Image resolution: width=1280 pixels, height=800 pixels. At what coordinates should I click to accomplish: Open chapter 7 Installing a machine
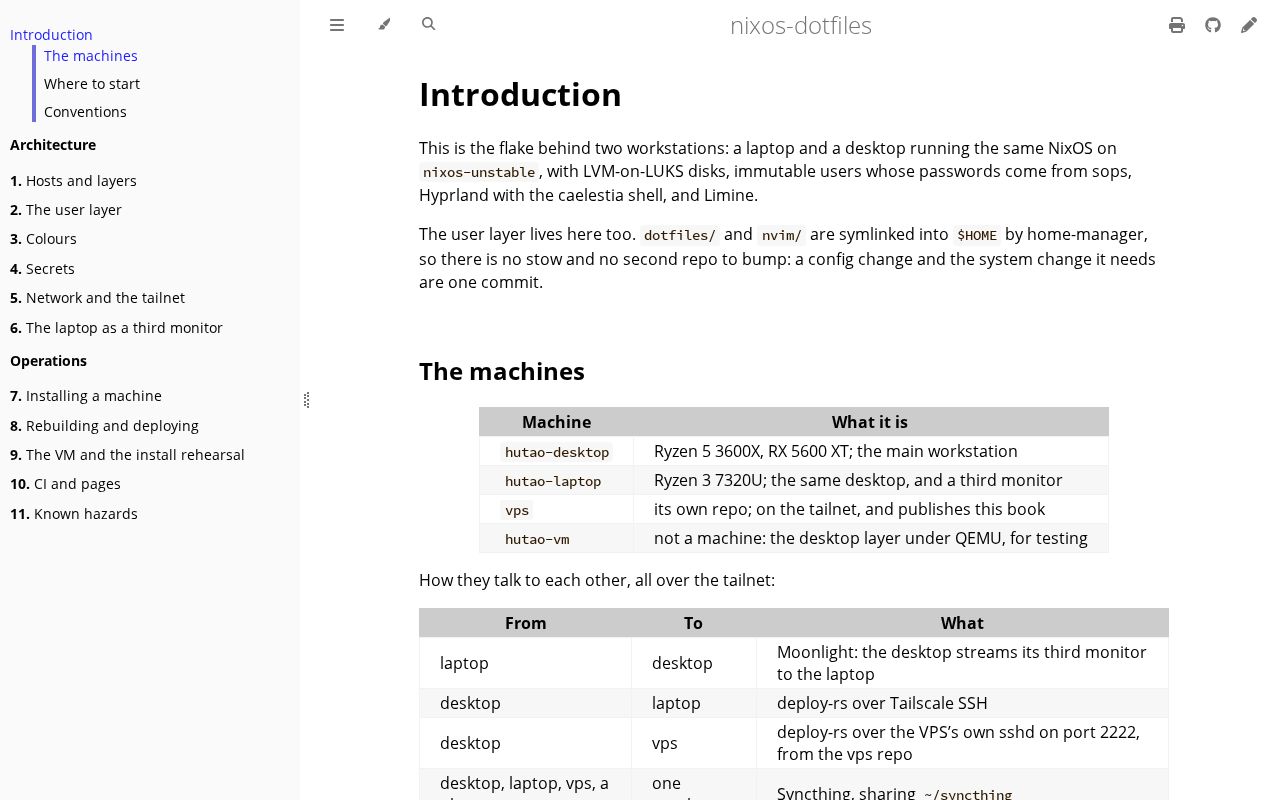point(86,396)
